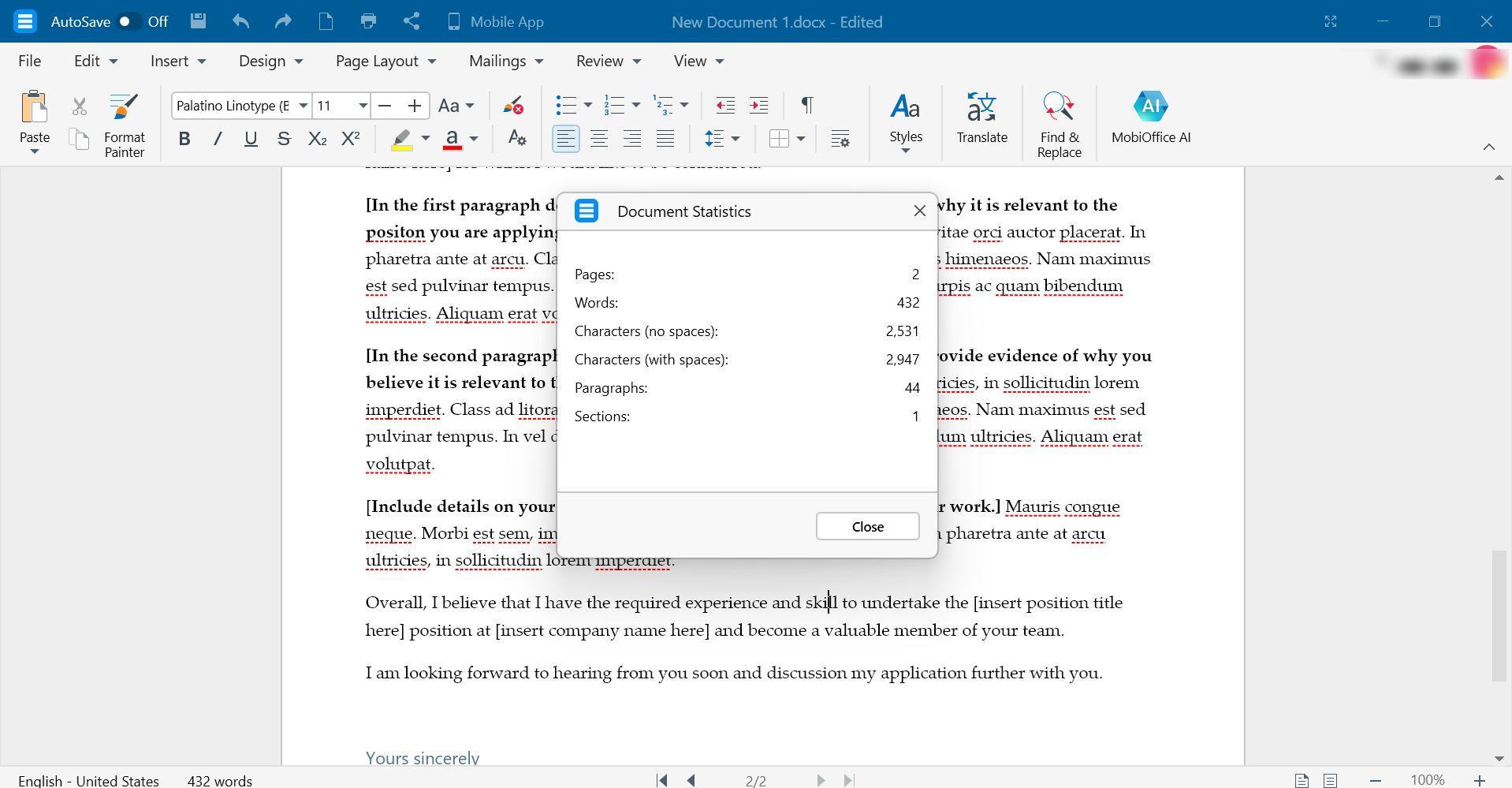
Task: Open the Page Layout menu
Action: pos(386,61)
